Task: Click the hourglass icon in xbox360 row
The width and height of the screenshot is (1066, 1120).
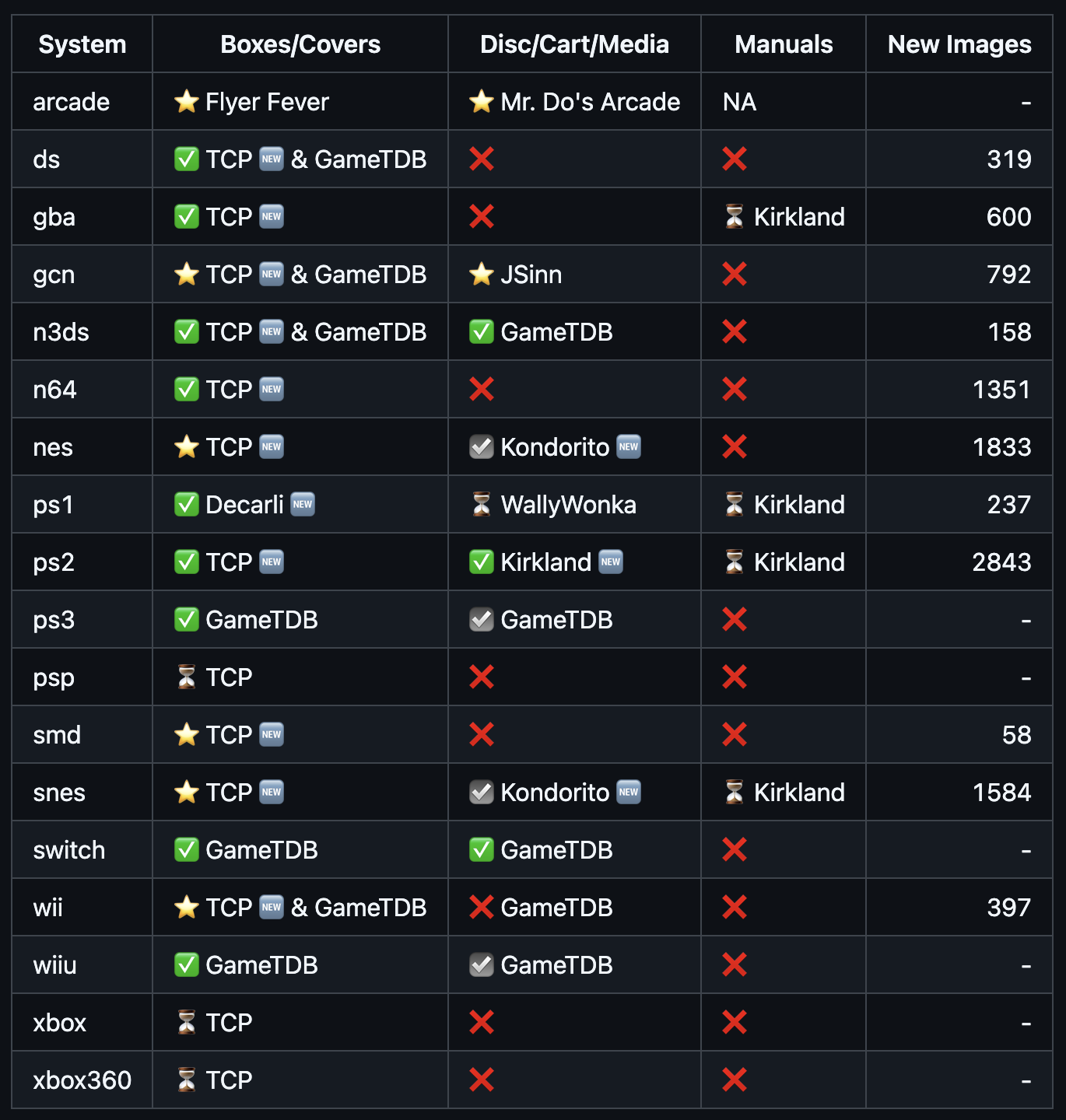Action: pyautogui.click(x=187, y=1080)
